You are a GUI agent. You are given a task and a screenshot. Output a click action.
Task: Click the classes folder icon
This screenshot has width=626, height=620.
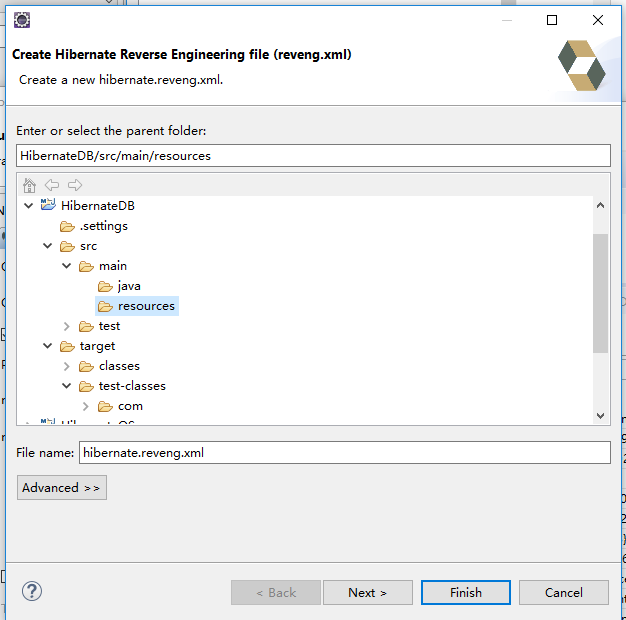pyautogui.click(x=86, y=366)
